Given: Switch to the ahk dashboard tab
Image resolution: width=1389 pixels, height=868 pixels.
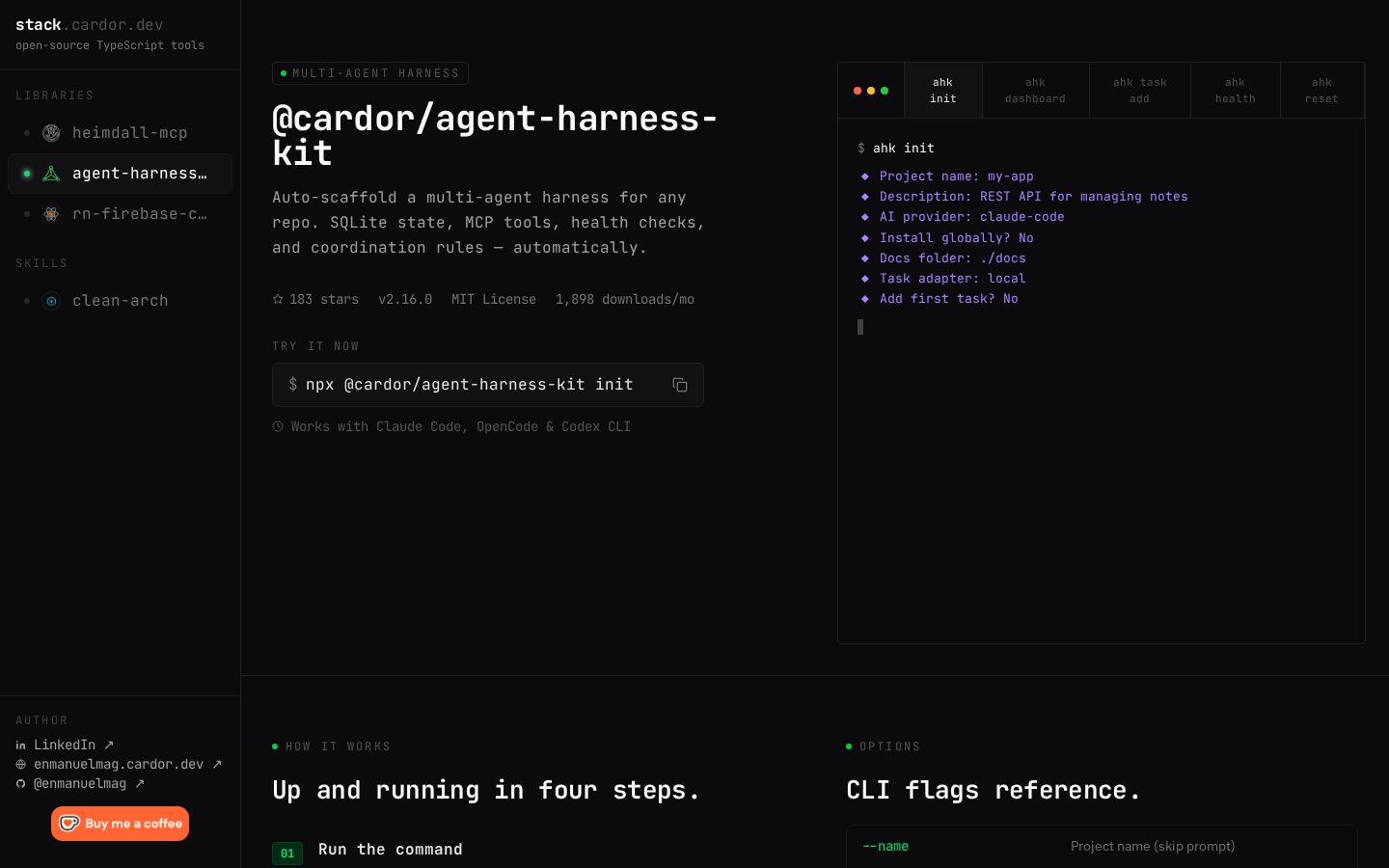Looking at the screenshot, I should tap(1036, 91).
